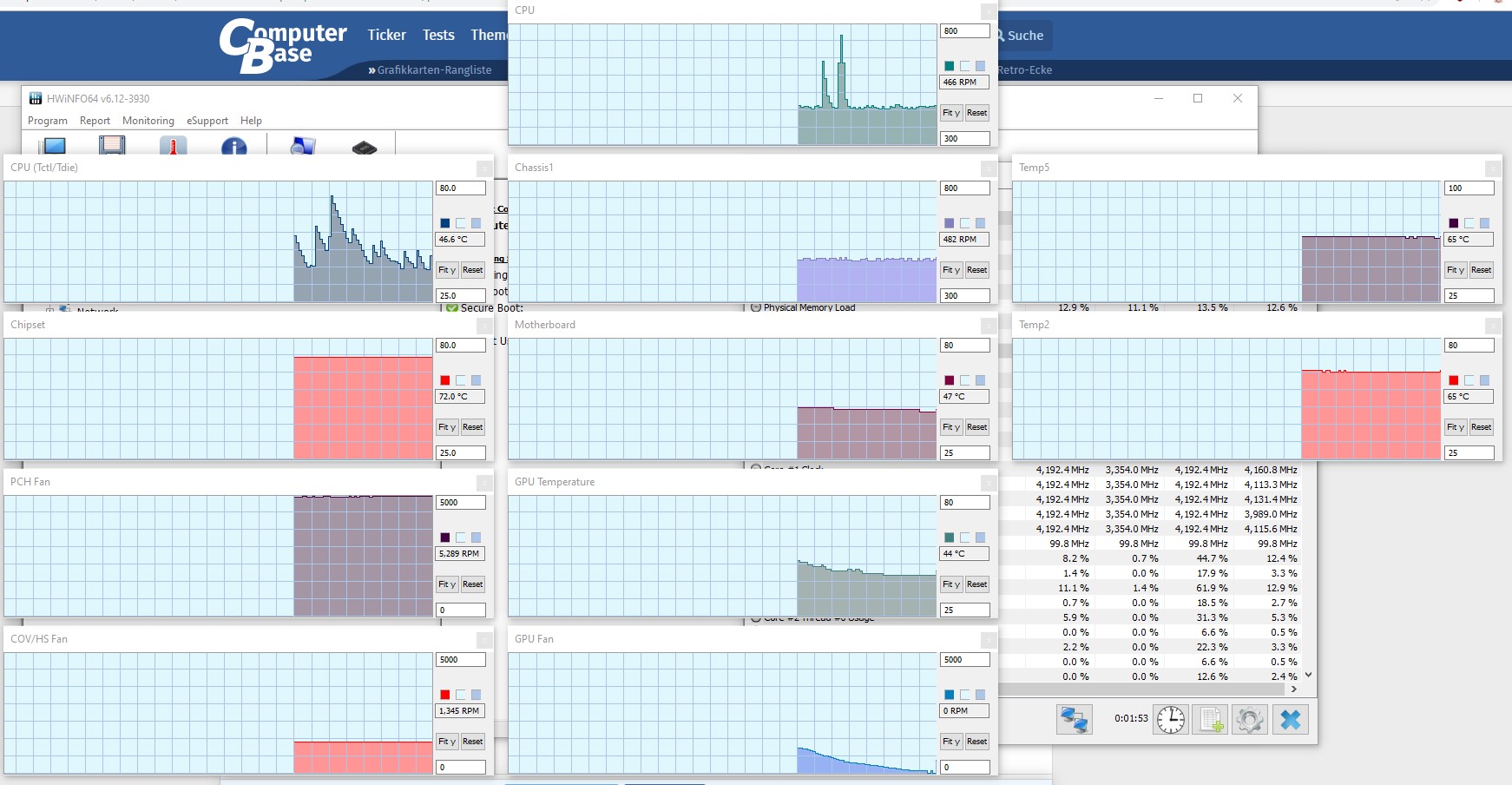This screenshot has width=1512, height=785.
Task: Click Fit y in the CPU (Tctl/Tdie) graph
Action: coord(447,270)
